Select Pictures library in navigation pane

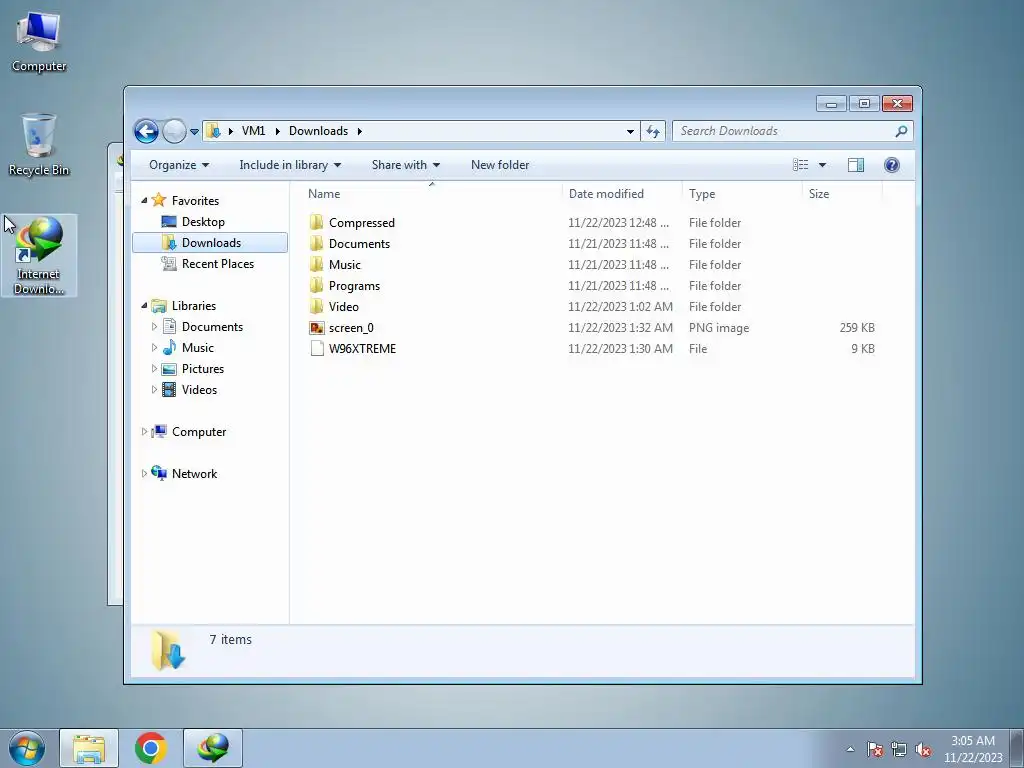202,369
